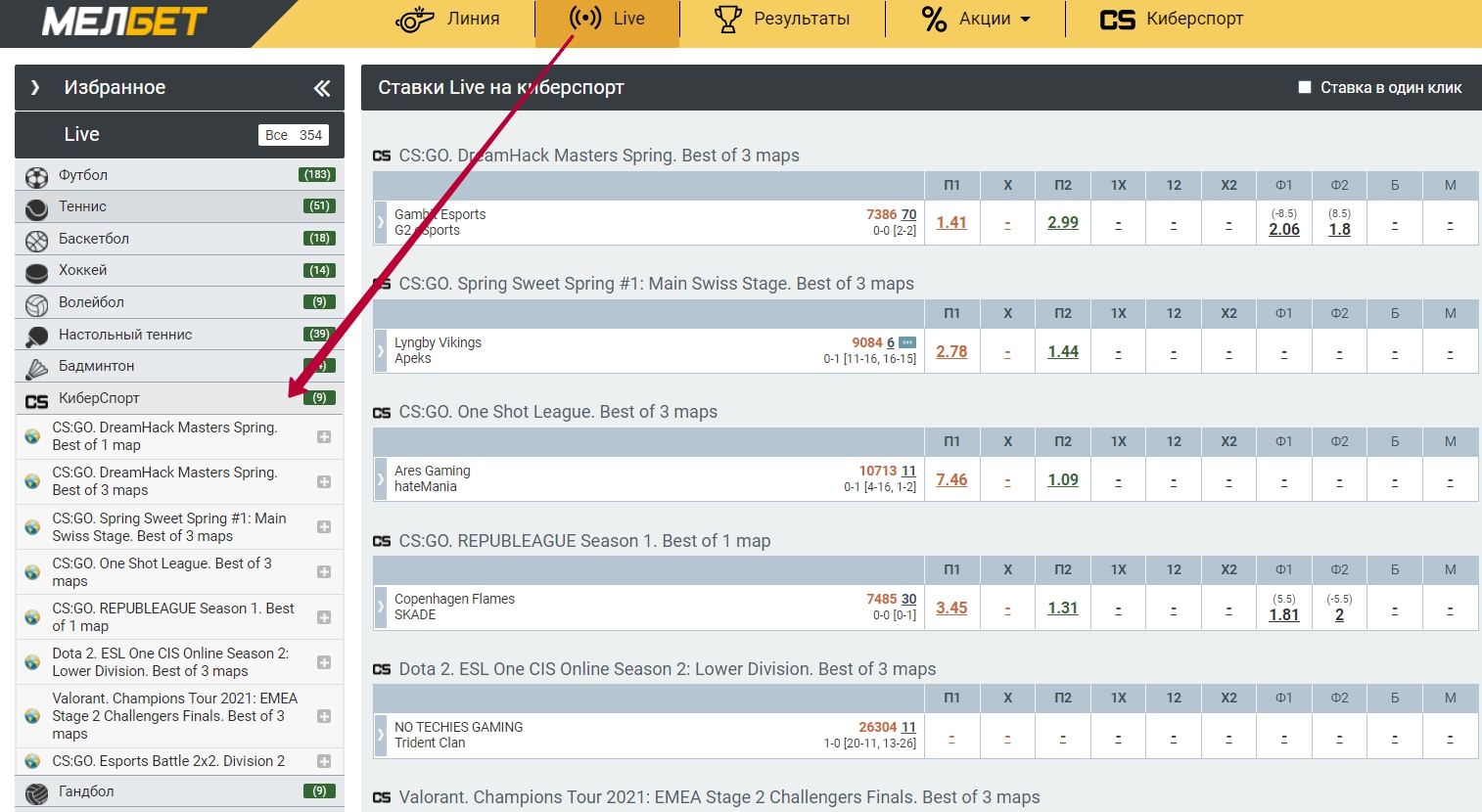
Task: Click the КиберСпорт CS sidebar icon
Action: tap(36, 401)
